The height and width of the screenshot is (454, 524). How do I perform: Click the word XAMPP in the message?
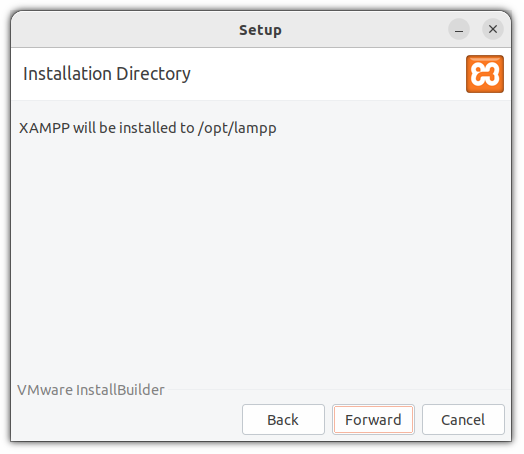44,129
